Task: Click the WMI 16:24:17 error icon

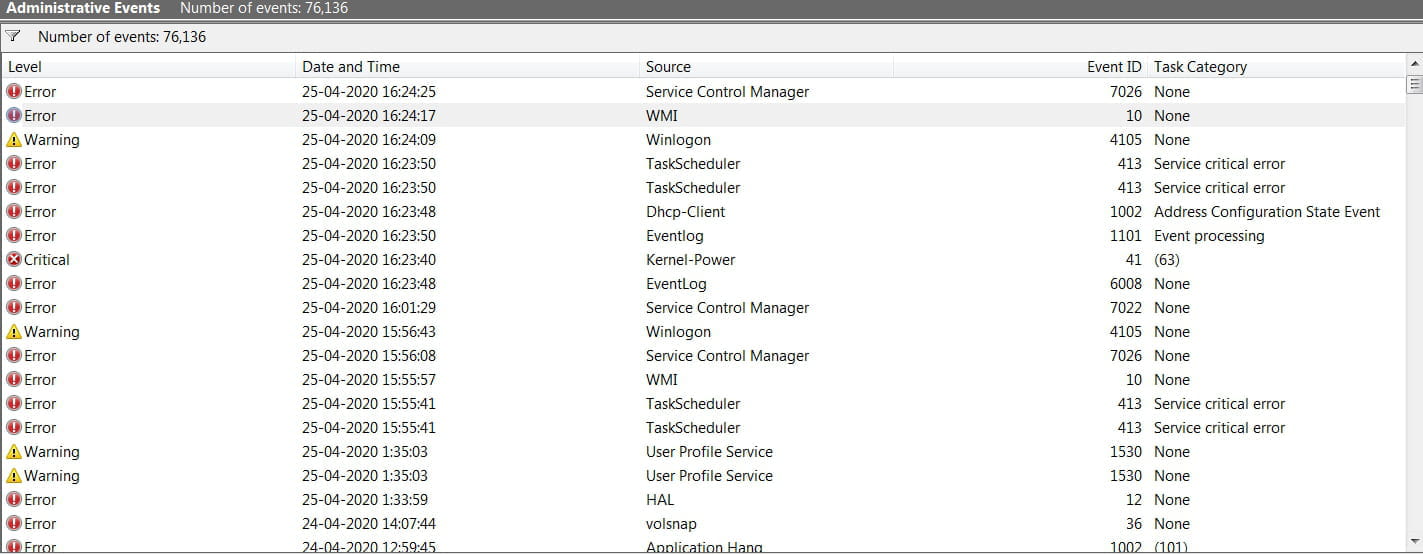Action: [x=14, y=116]
